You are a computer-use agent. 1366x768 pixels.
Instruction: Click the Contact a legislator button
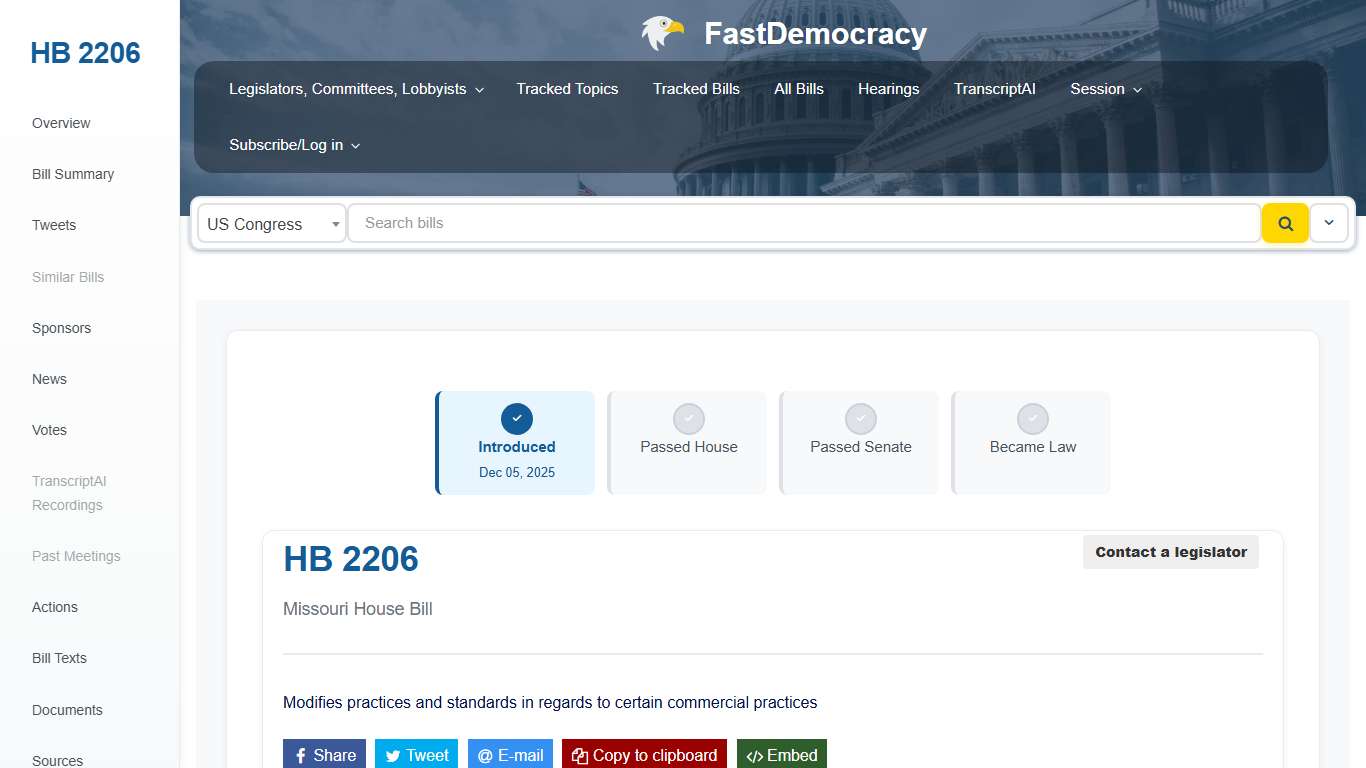pyautogui.click(x=1170, y=552)
